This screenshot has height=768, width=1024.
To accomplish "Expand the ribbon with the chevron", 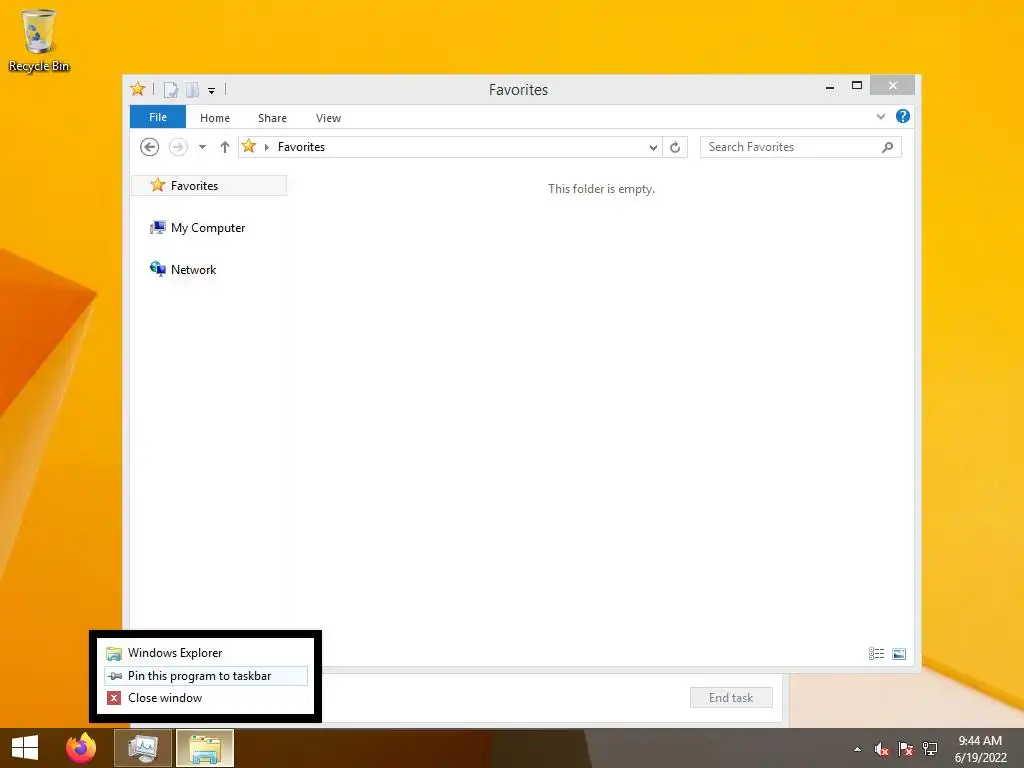I will click(x=880, y=116).
